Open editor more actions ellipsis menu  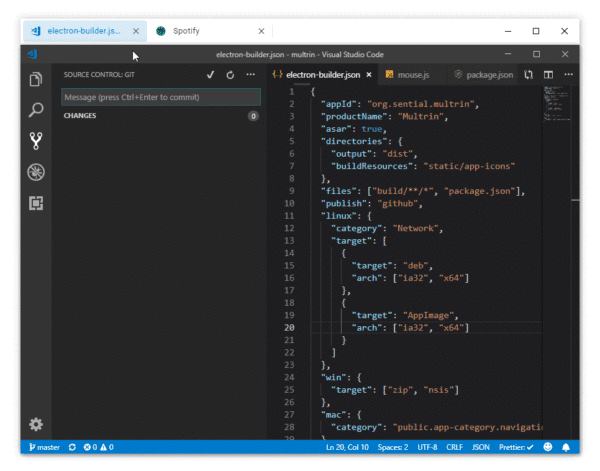tap(569, 75)
